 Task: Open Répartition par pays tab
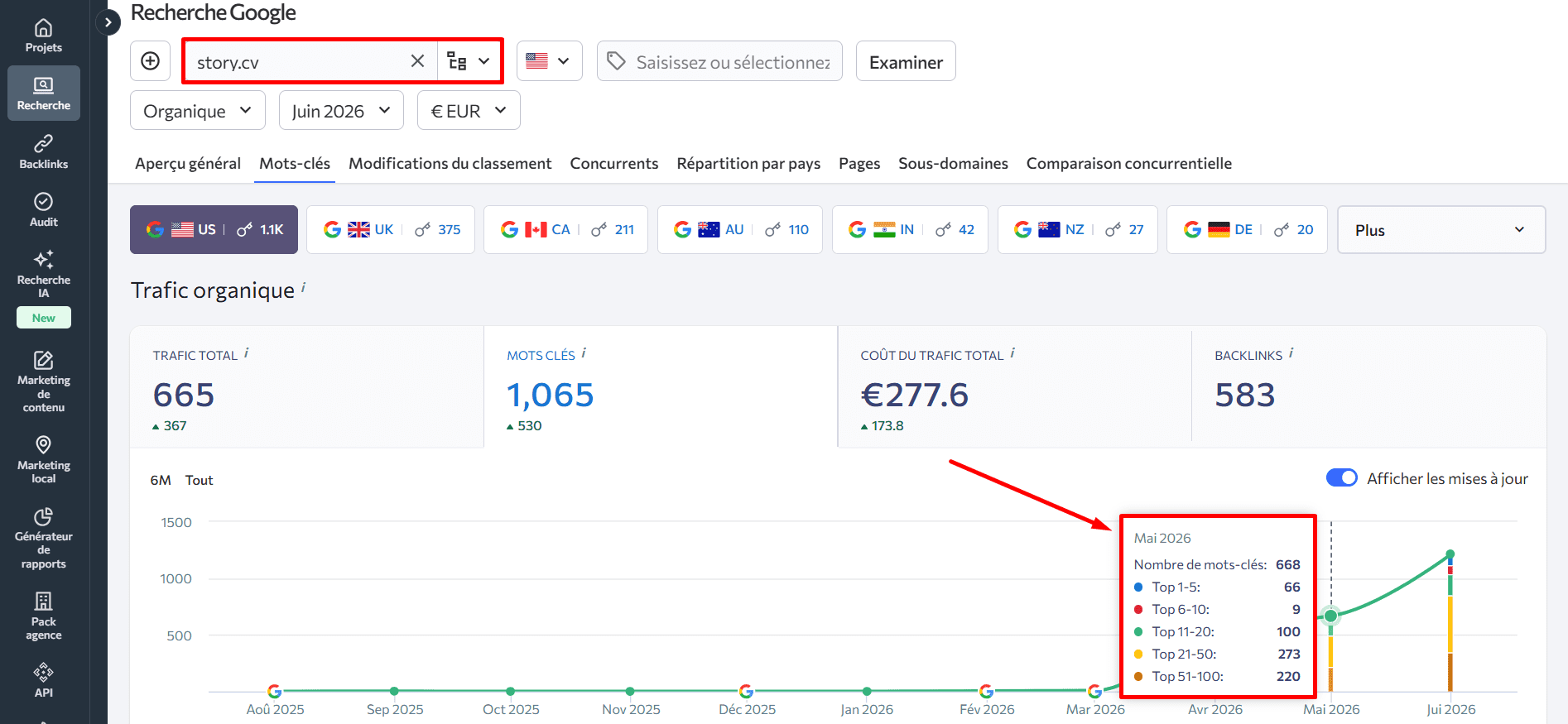(748, 164)
